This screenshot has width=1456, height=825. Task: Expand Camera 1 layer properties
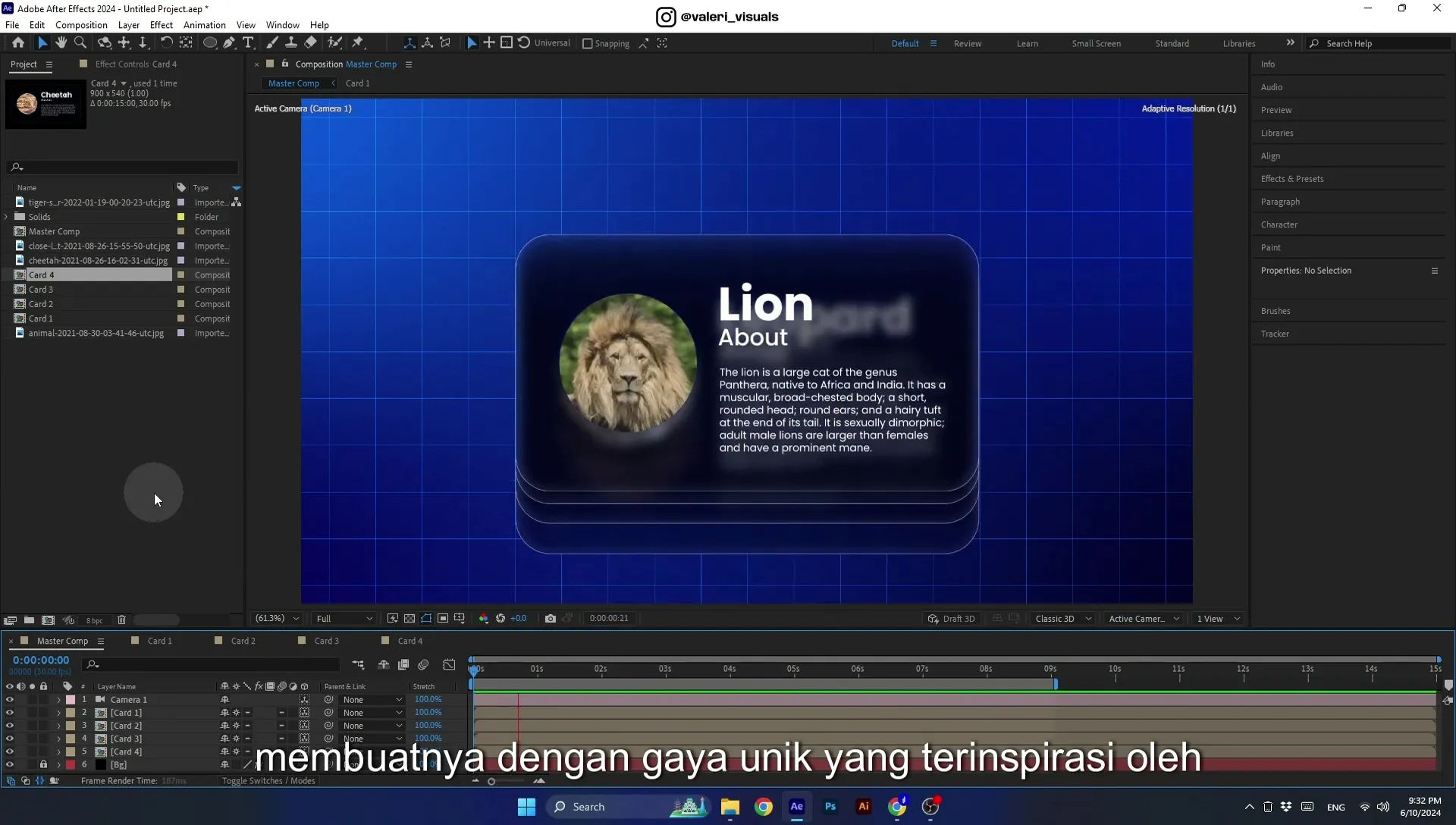pyautogui.click(x=58, y=700)
